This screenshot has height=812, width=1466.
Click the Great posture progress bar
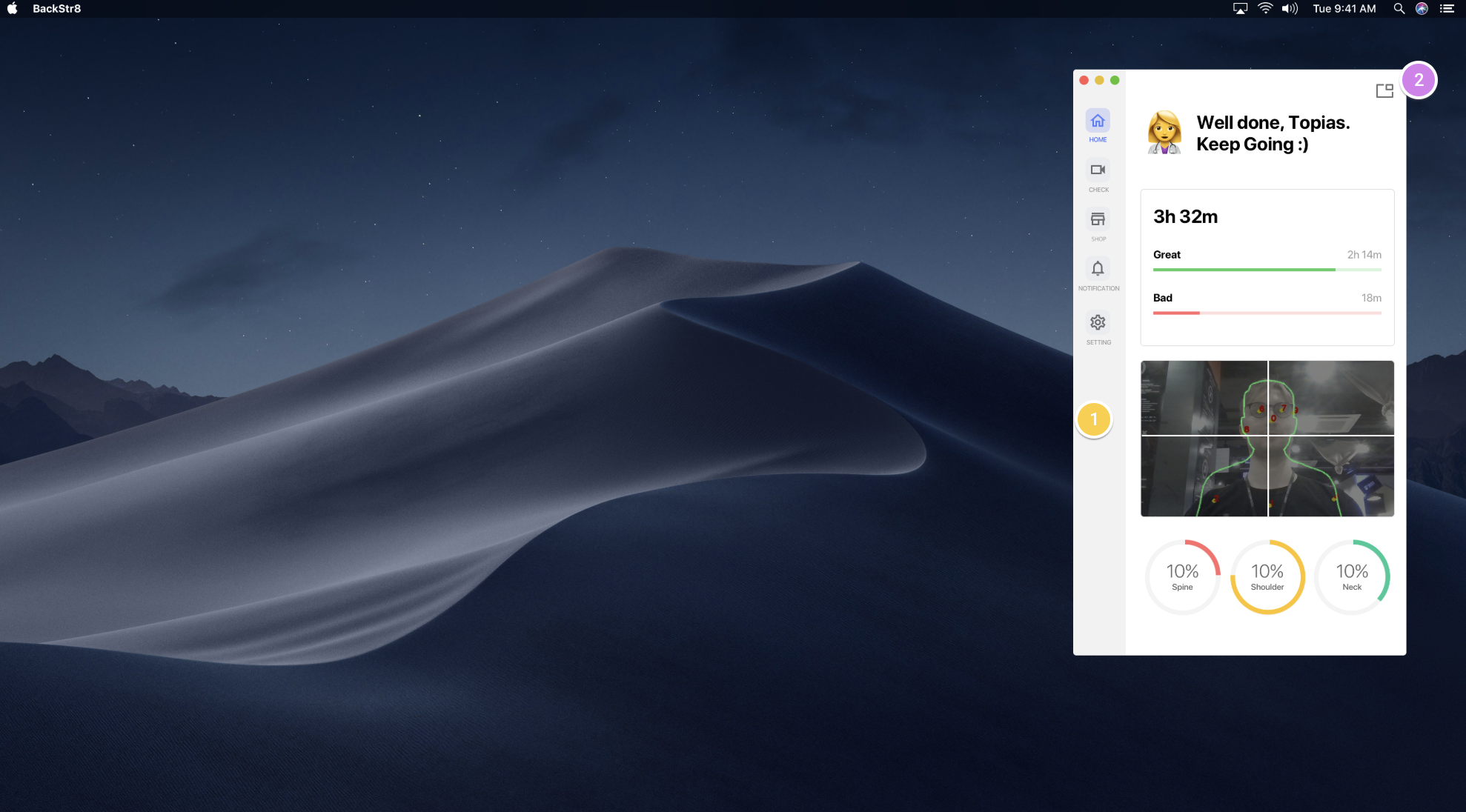tap(1267, 270)
